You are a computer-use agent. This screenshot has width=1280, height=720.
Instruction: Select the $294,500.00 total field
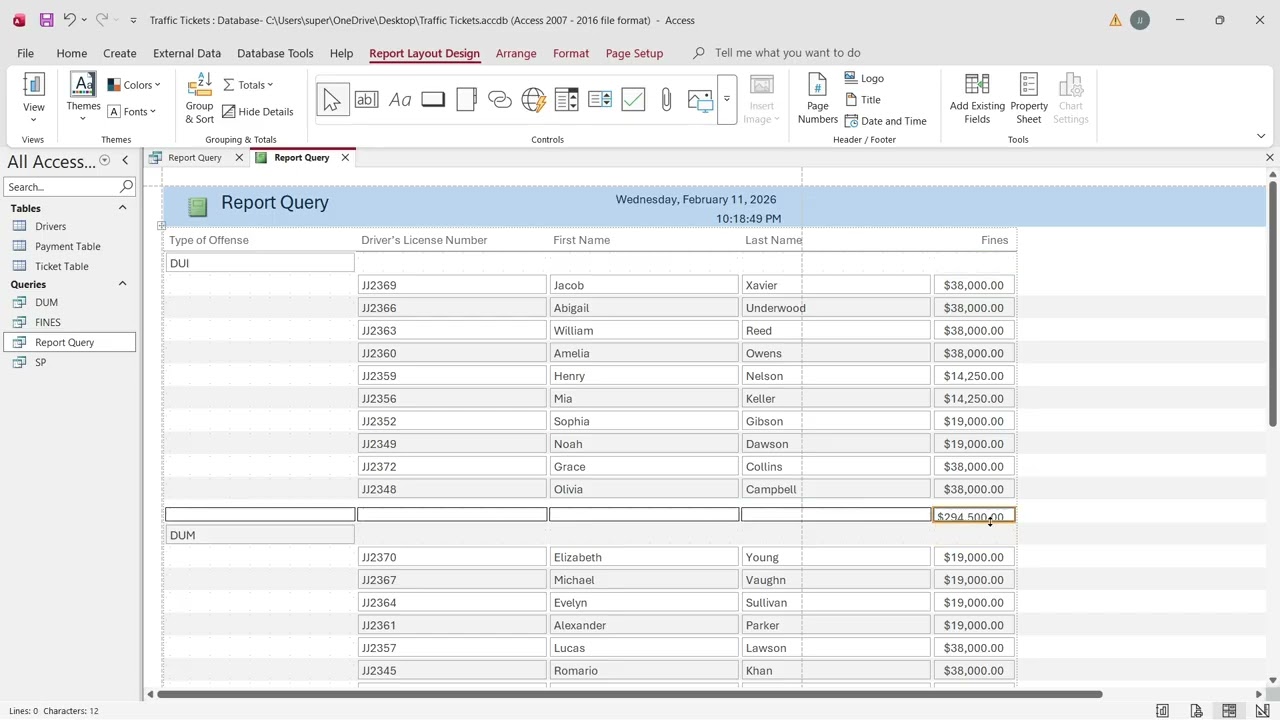pyautogui.click(x=974, y=516)
